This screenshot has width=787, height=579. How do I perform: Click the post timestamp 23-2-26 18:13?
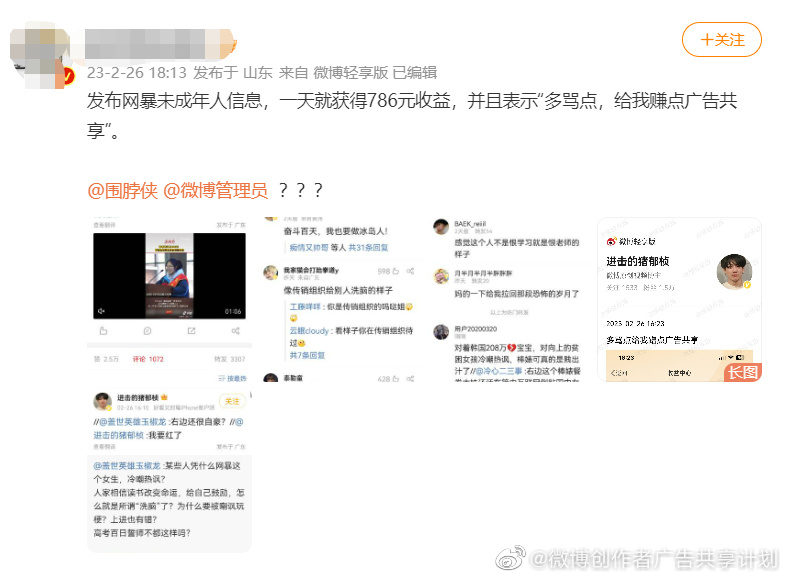137,73
